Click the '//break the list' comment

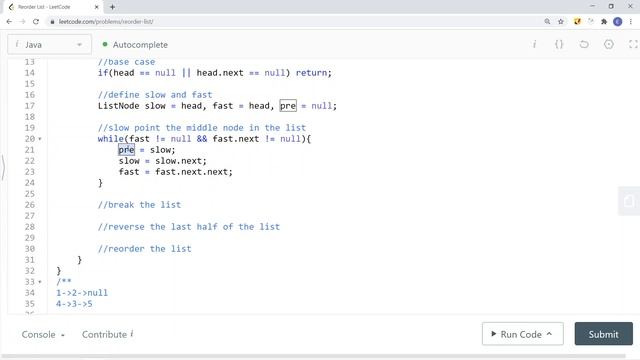[x=139, y=205]
